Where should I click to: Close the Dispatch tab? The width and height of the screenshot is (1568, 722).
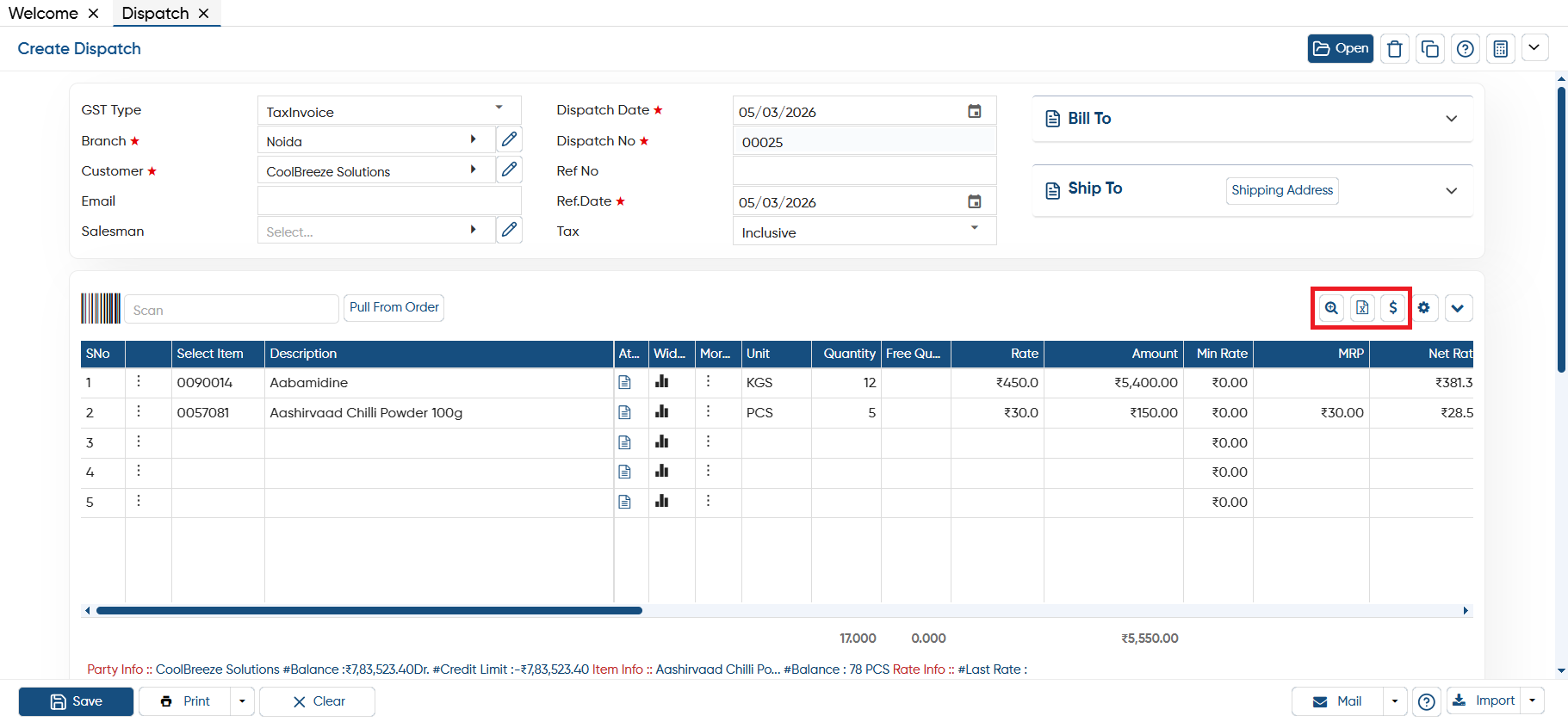[204, 13]
